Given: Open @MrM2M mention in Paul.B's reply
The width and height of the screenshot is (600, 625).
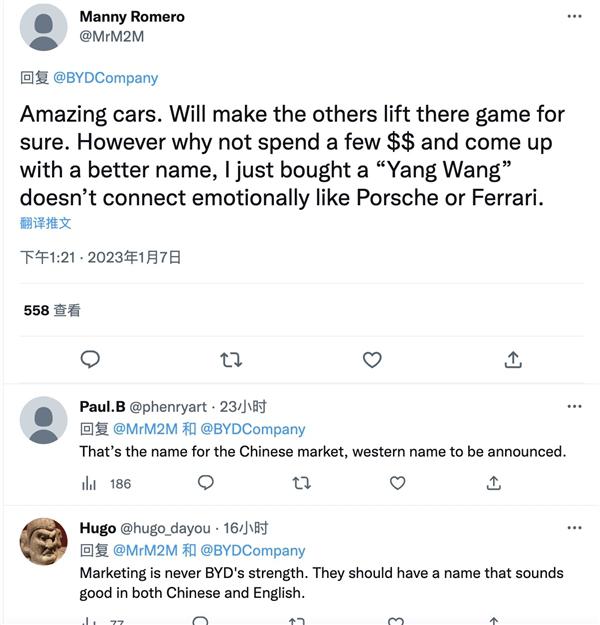Looking at the screenshot, I should tap(146, 429).
